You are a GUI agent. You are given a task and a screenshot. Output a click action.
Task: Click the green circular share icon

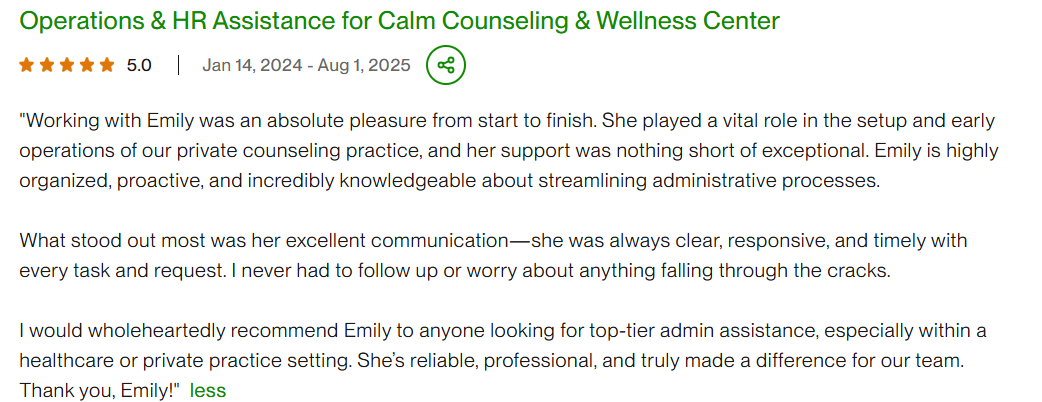(x=446, y=65)
